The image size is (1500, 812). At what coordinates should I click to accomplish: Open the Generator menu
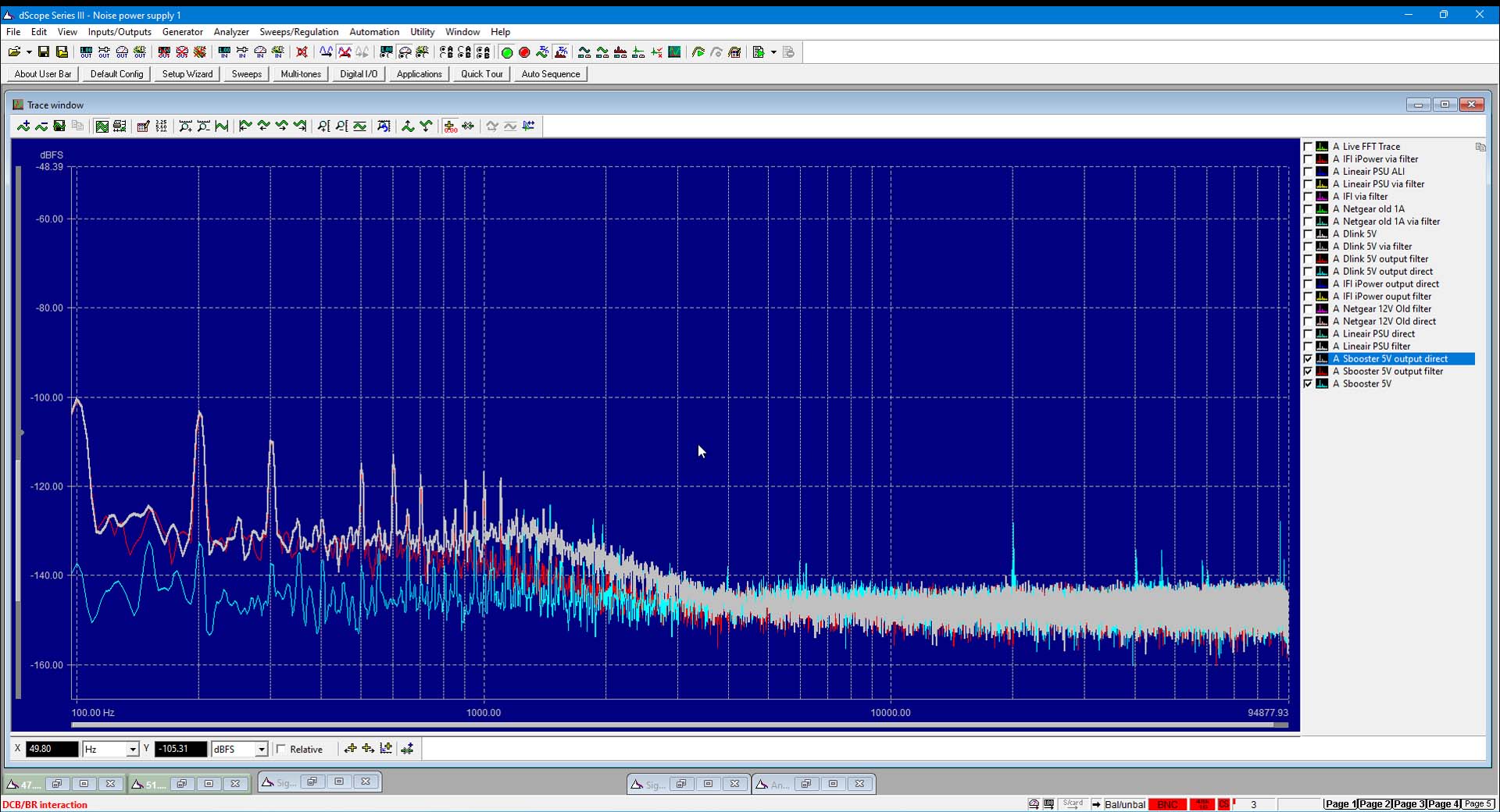tap(182, 32)
